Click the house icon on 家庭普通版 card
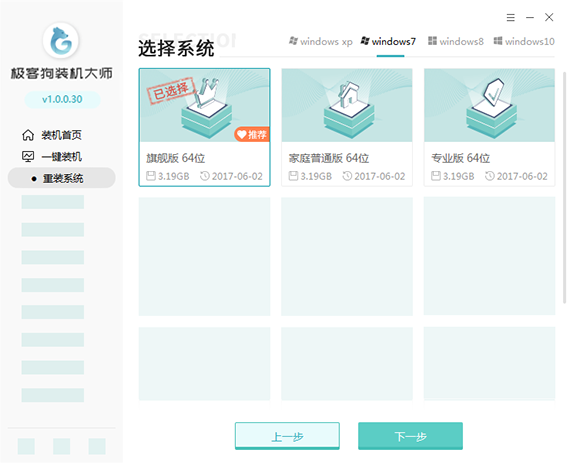Viewport: 570px width, 463px height. coord(349,93)
